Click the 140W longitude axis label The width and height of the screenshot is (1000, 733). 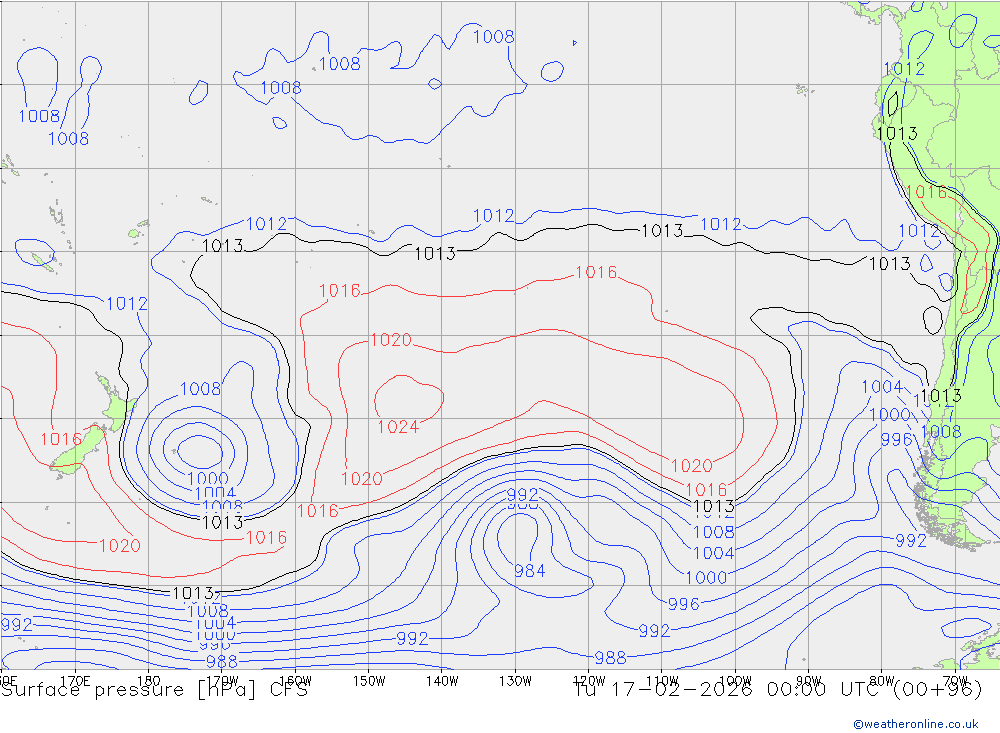442,681
